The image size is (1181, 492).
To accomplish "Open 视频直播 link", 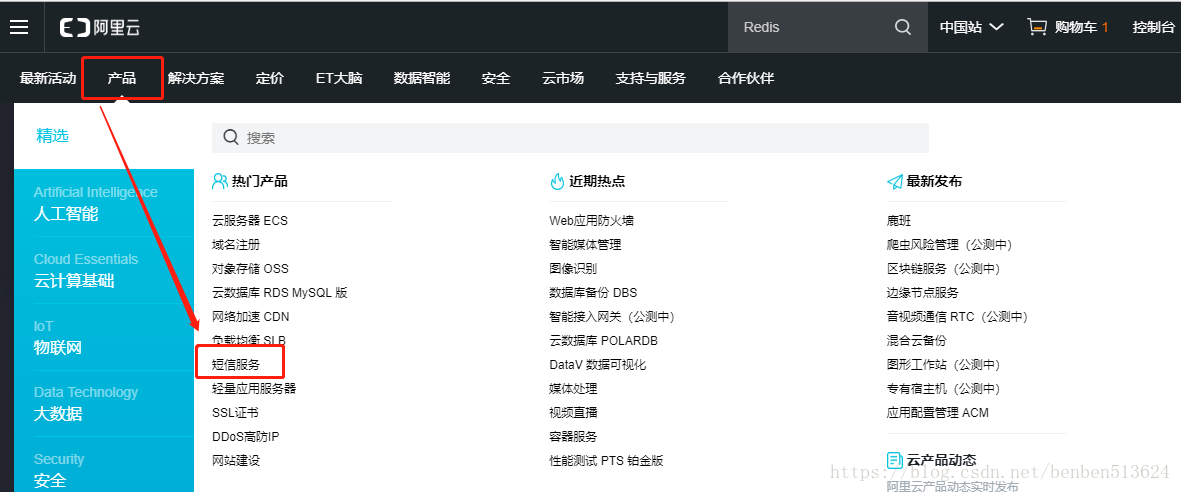I will [x=573, y=413].
